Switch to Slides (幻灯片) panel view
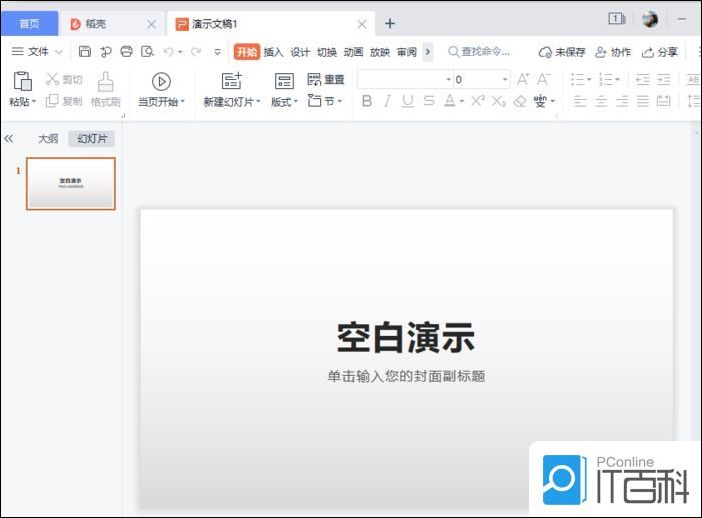 pos(92,139)
